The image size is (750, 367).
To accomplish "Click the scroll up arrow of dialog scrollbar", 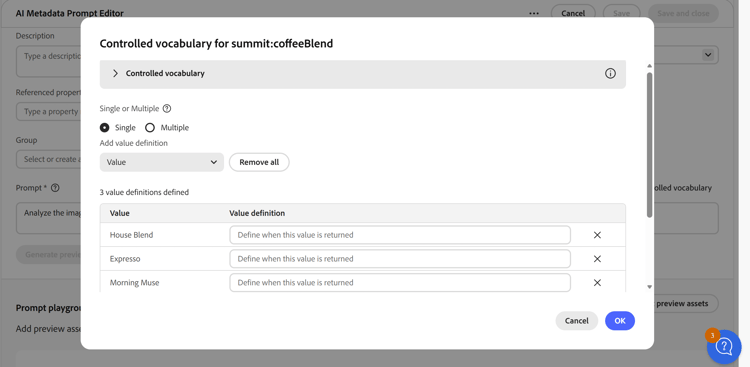I will (x=649, y=66).
